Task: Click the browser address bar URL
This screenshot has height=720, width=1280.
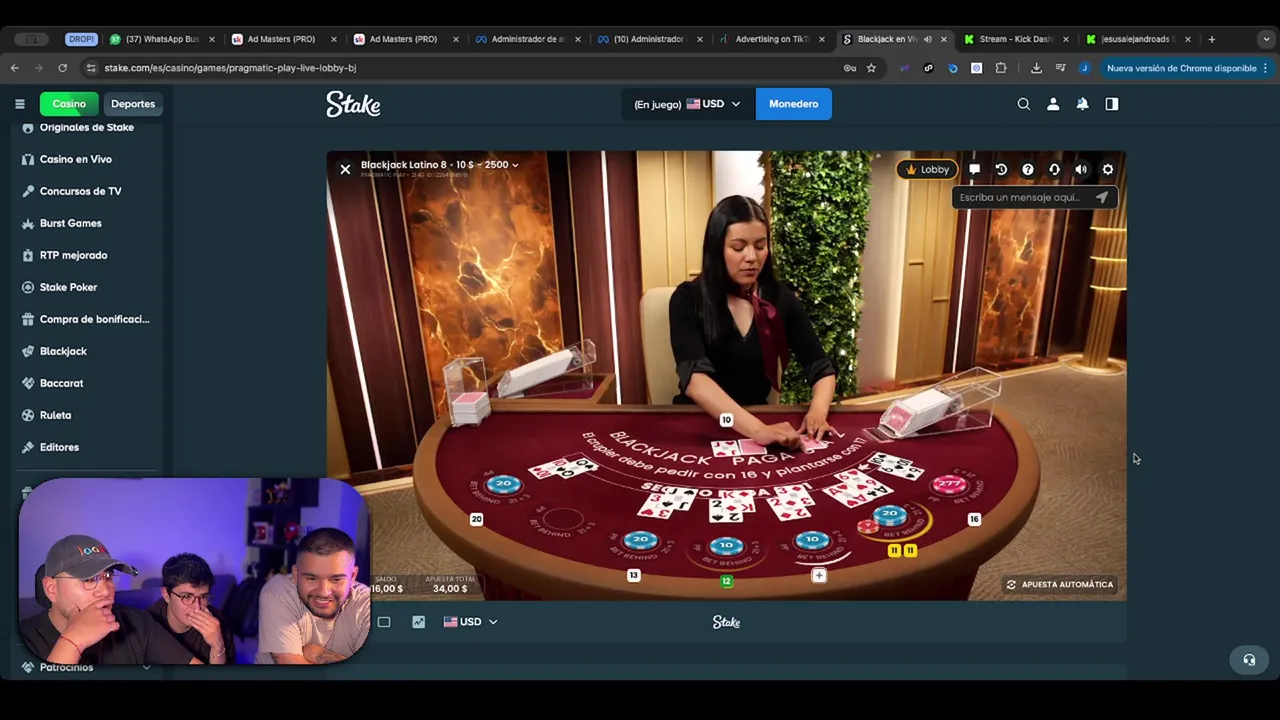Action: point(230,68)
